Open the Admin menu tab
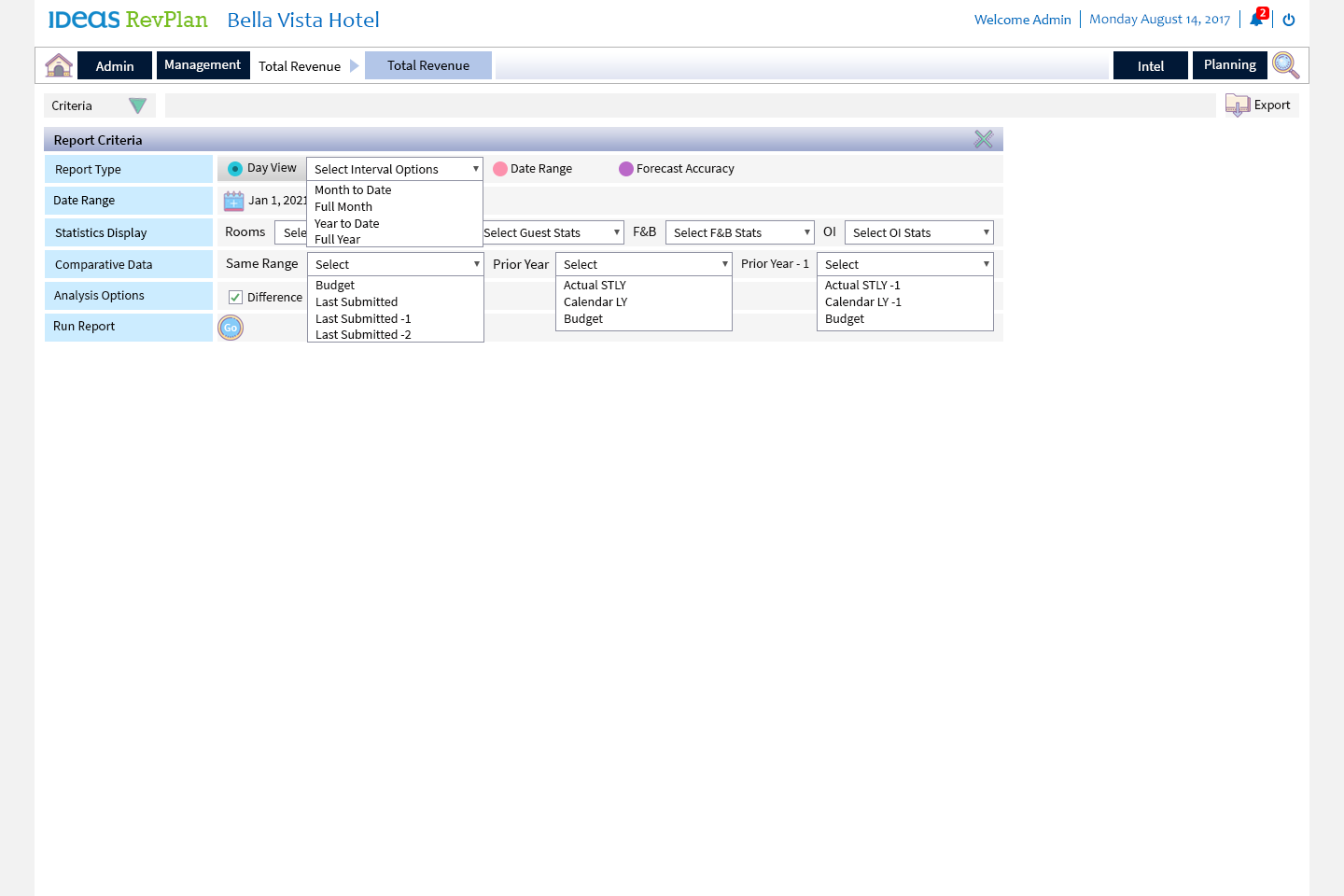This screenshot has width=1344, height=896. [115, 65]
